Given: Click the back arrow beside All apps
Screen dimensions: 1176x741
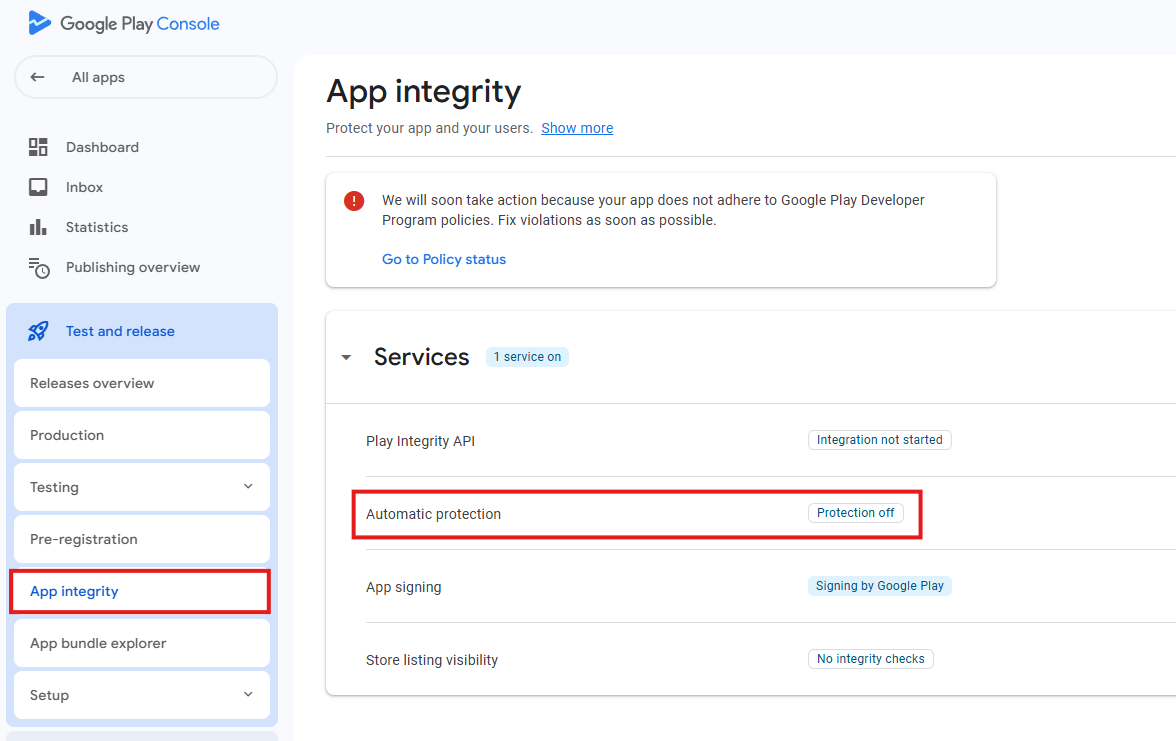Looking at the screenshot, I should click(38, 77).
